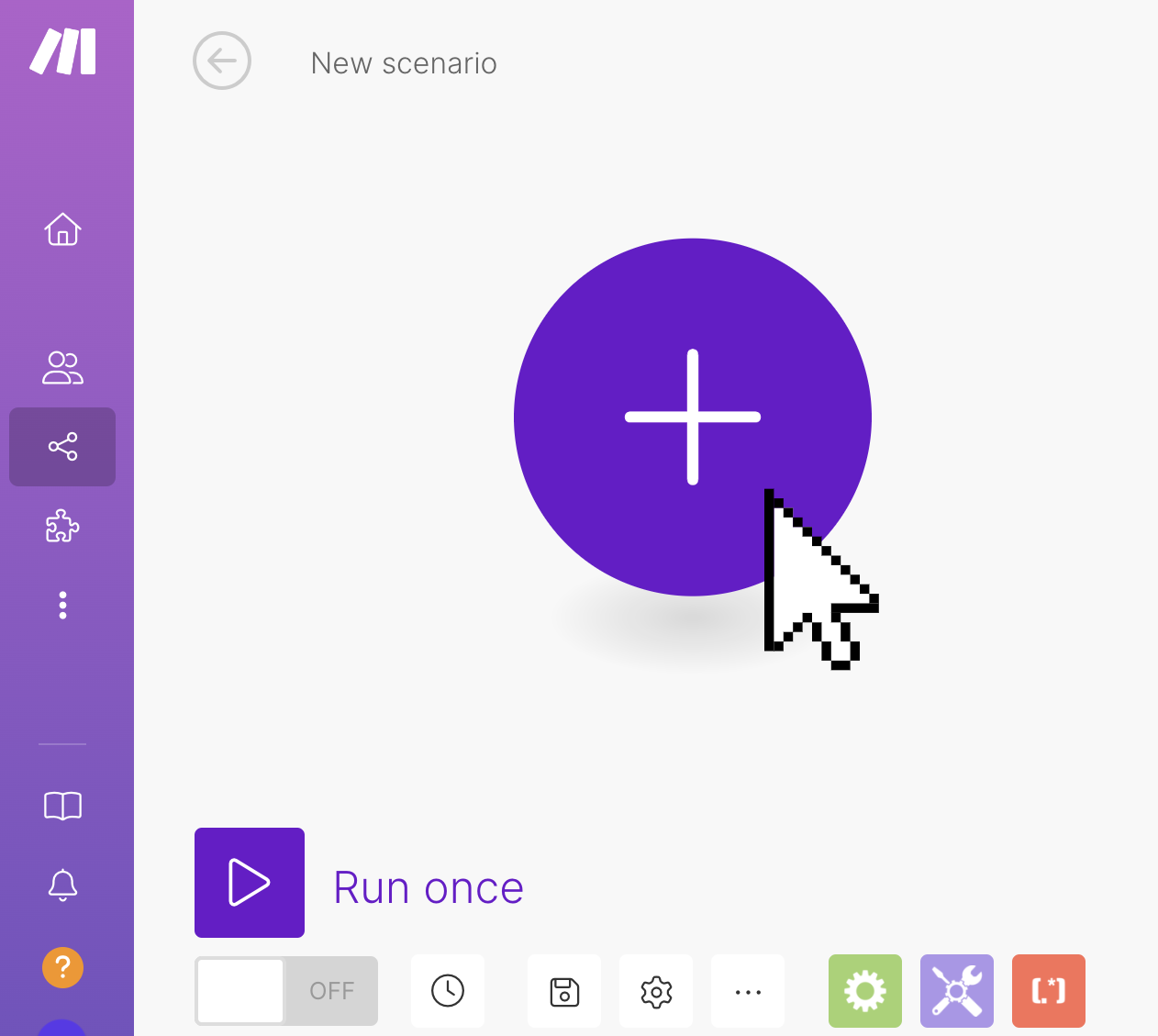The width and height of the screenshot is (1158, 1036).
Task: Click the Make logo in the sidebar
Action: [x=62, y=51]
